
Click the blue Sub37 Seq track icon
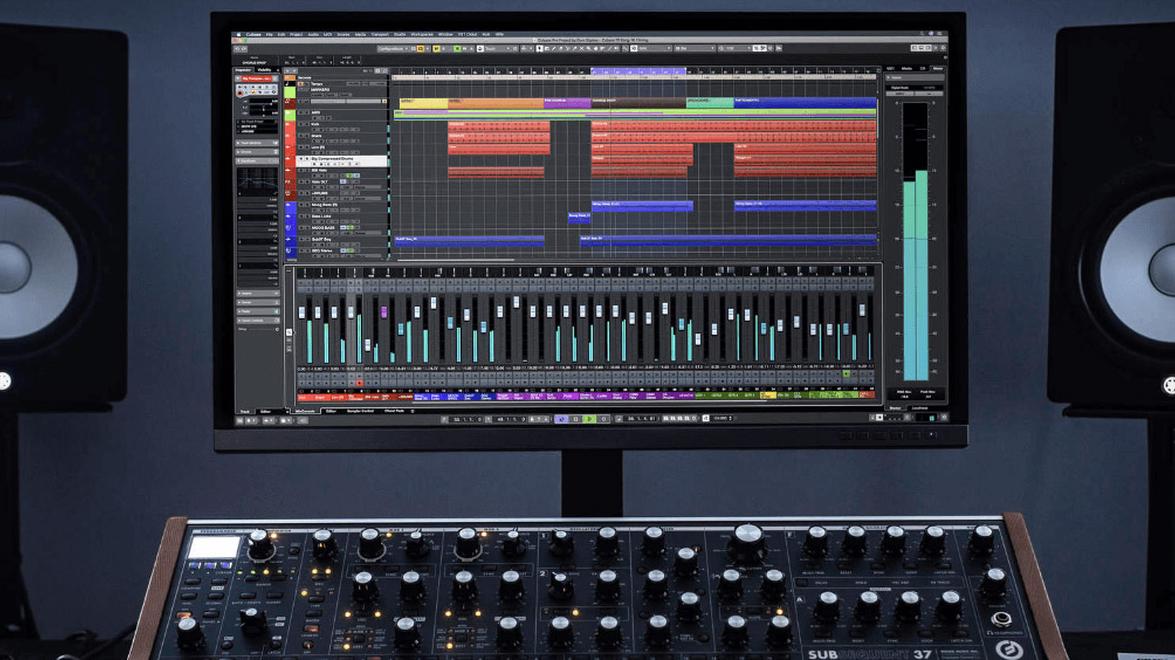point(290,239)
